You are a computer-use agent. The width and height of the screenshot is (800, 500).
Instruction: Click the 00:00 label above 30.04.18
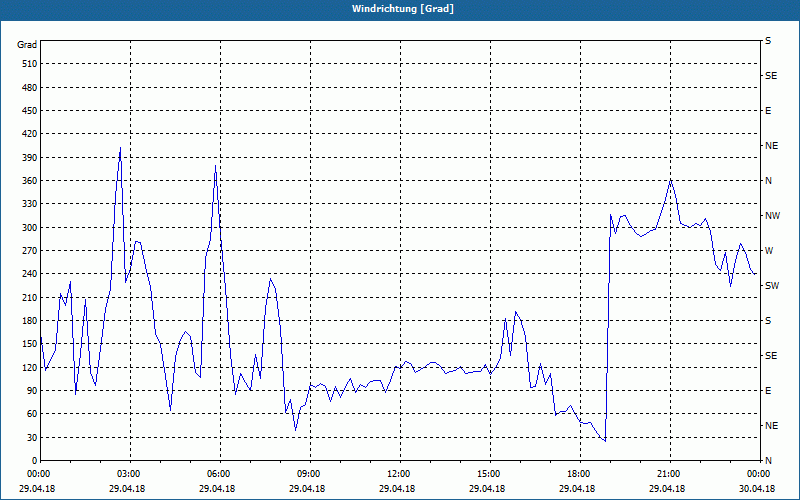(x=759, y=473)
